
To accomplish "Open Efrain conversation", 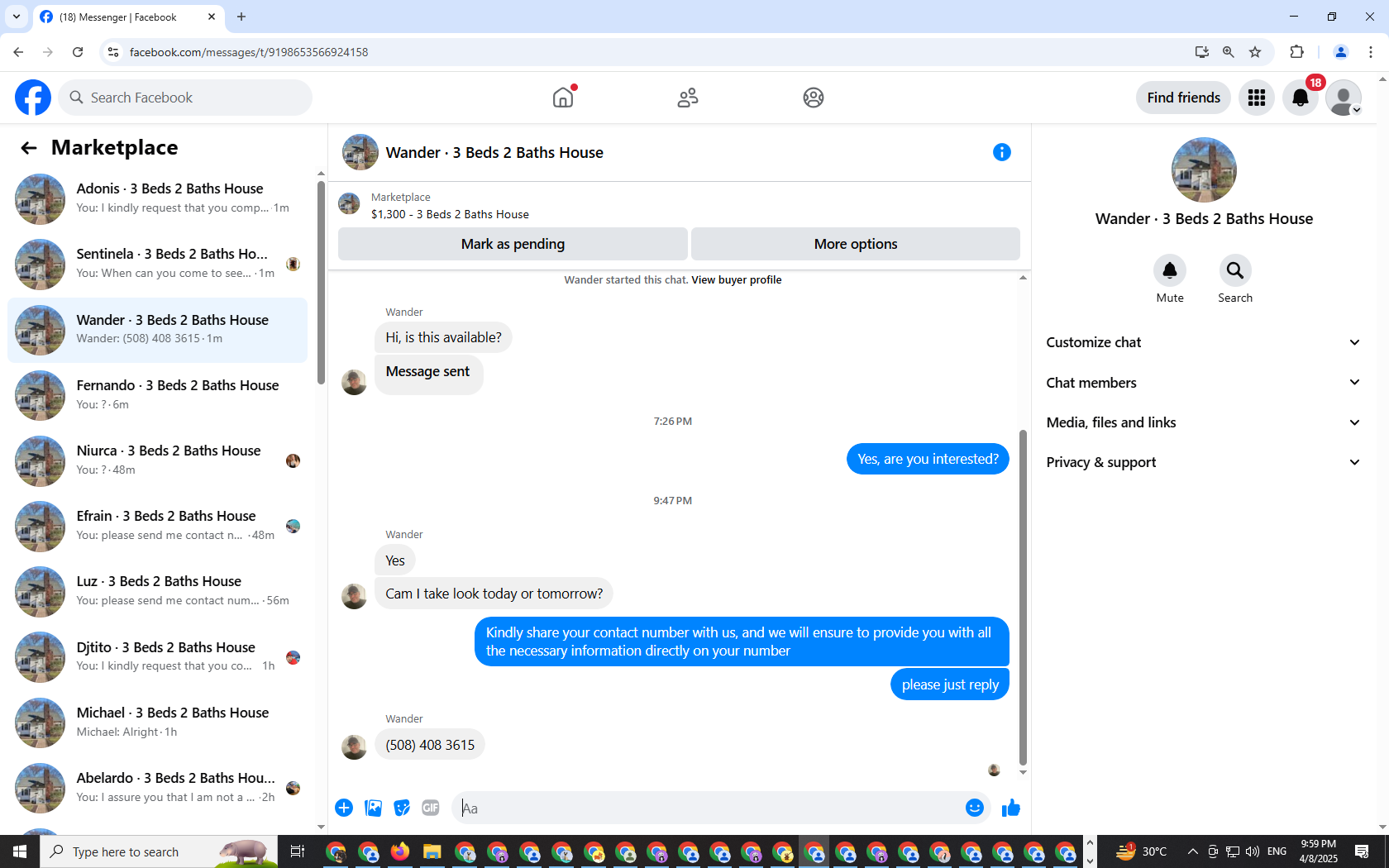I will [157, 525].
